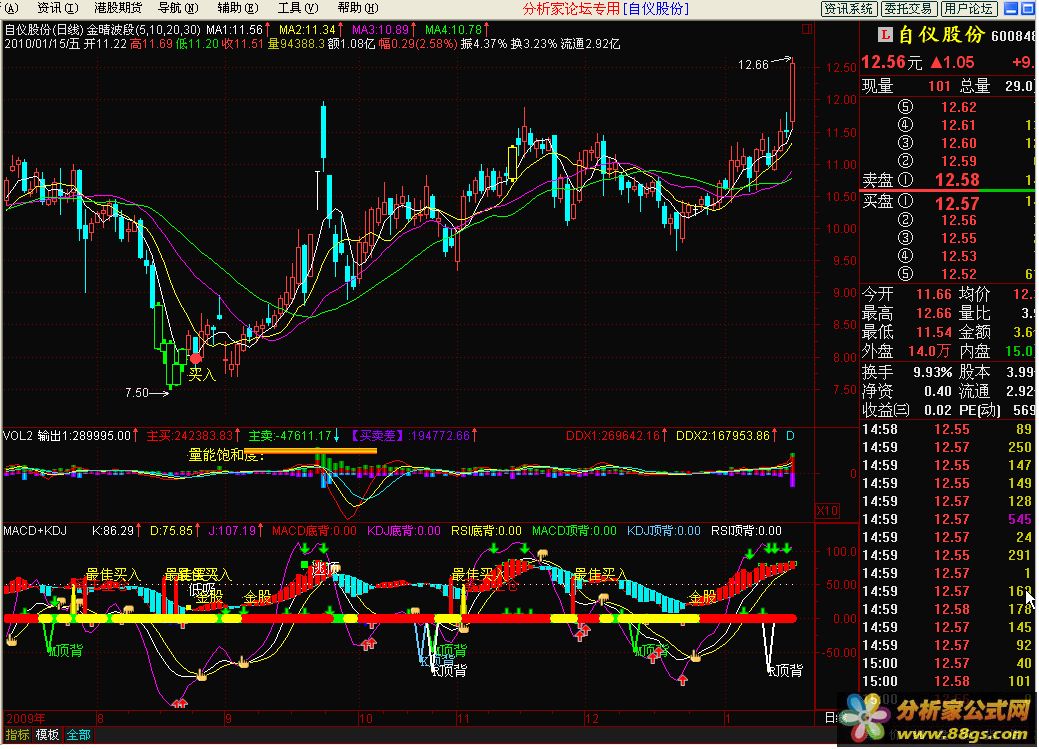Click the DDX1:269642.16 value
The image size is (1039, 749).
tap(613, 436)
